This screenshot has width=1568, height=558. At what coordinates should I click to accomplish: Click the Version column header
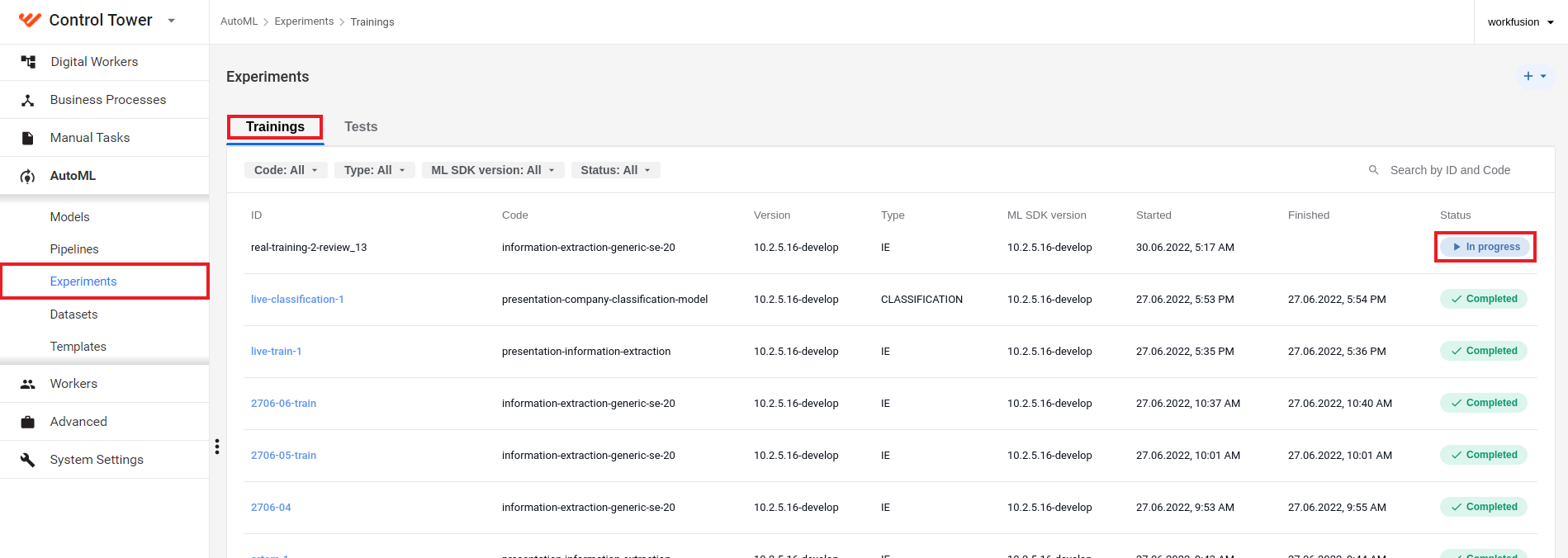[x=772, y=215]
